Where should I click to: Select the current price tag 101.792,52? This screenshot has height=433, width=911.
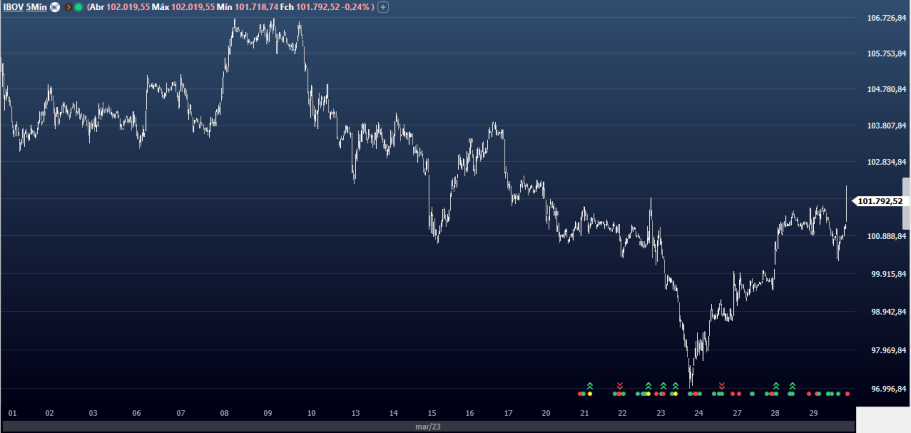point(879,201)
